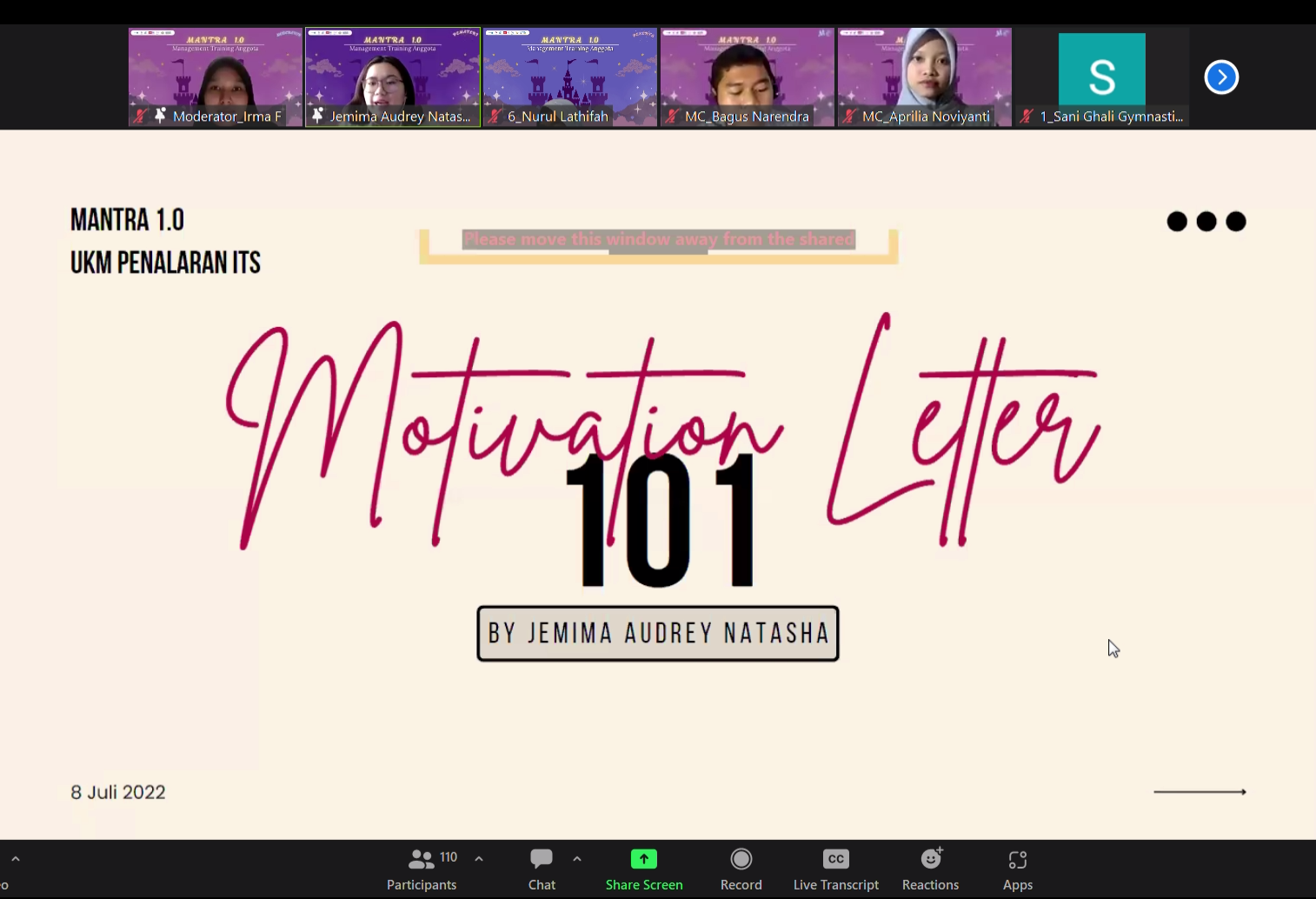Start recording with the Record icon

[741, 859]
